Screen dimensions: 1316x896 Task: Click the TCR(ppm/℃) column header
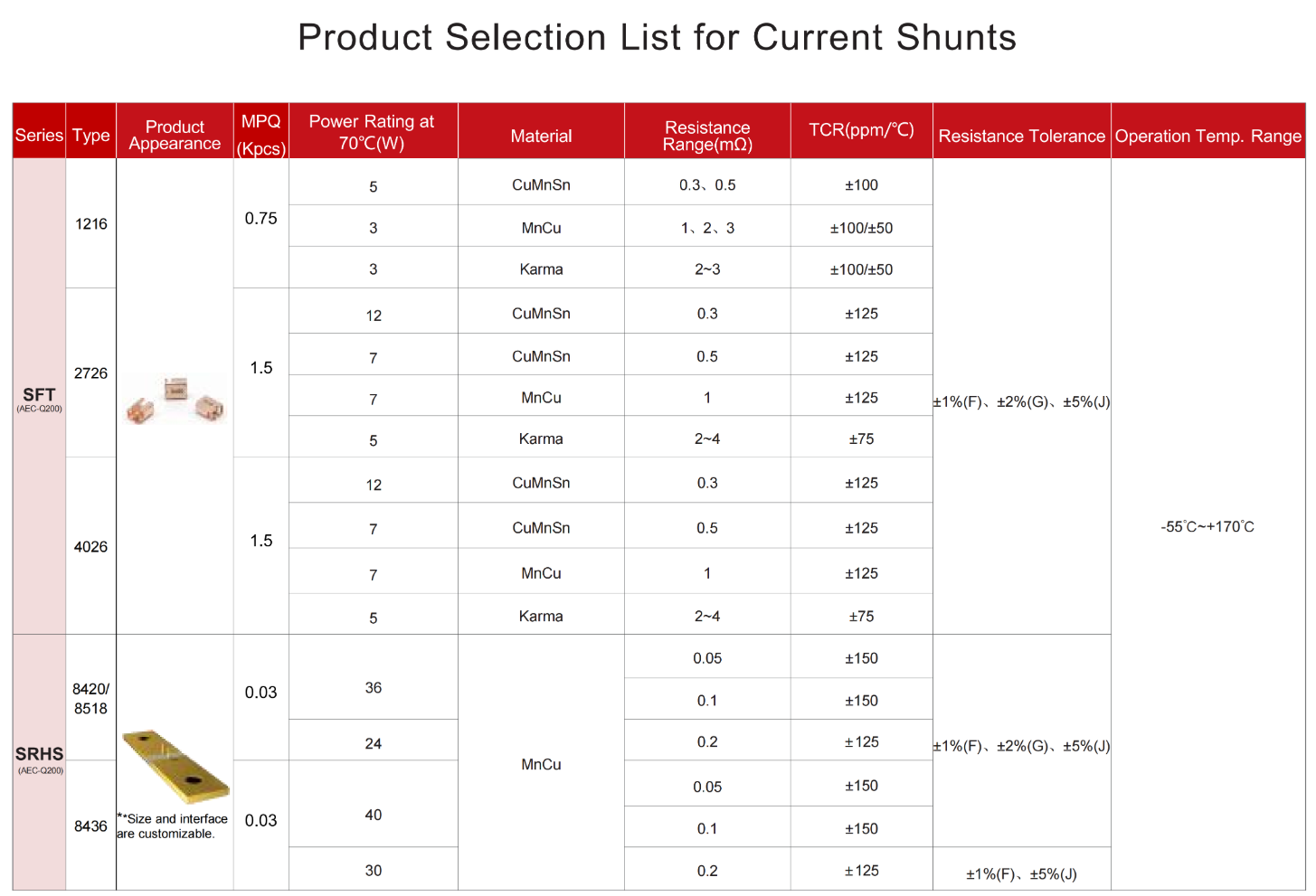coord(861,131)
